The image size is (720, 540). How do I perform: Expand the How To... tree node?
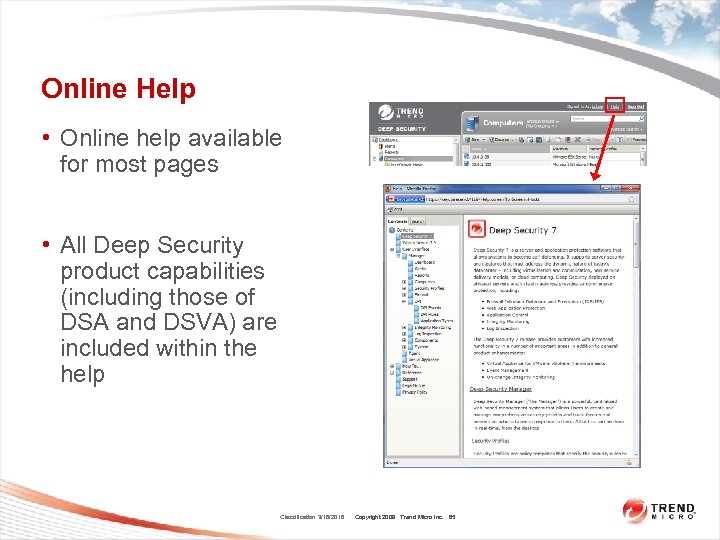coord(392,366)
